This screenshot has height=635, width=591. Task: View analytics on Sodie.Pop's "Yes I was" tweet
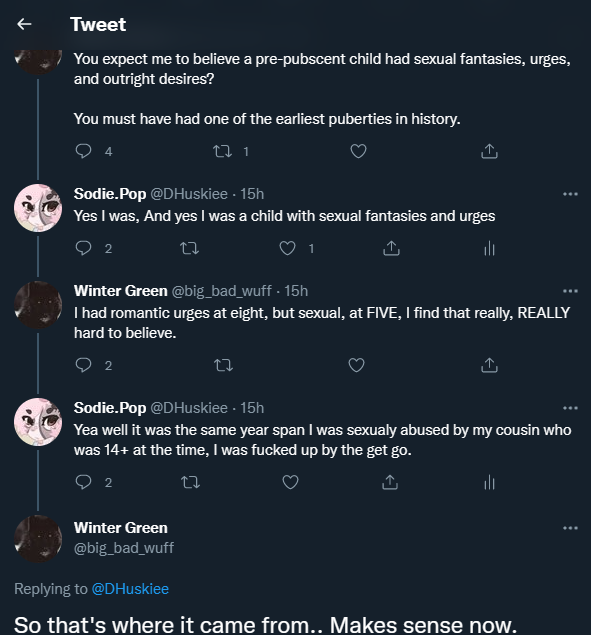[x=489, y=248]
